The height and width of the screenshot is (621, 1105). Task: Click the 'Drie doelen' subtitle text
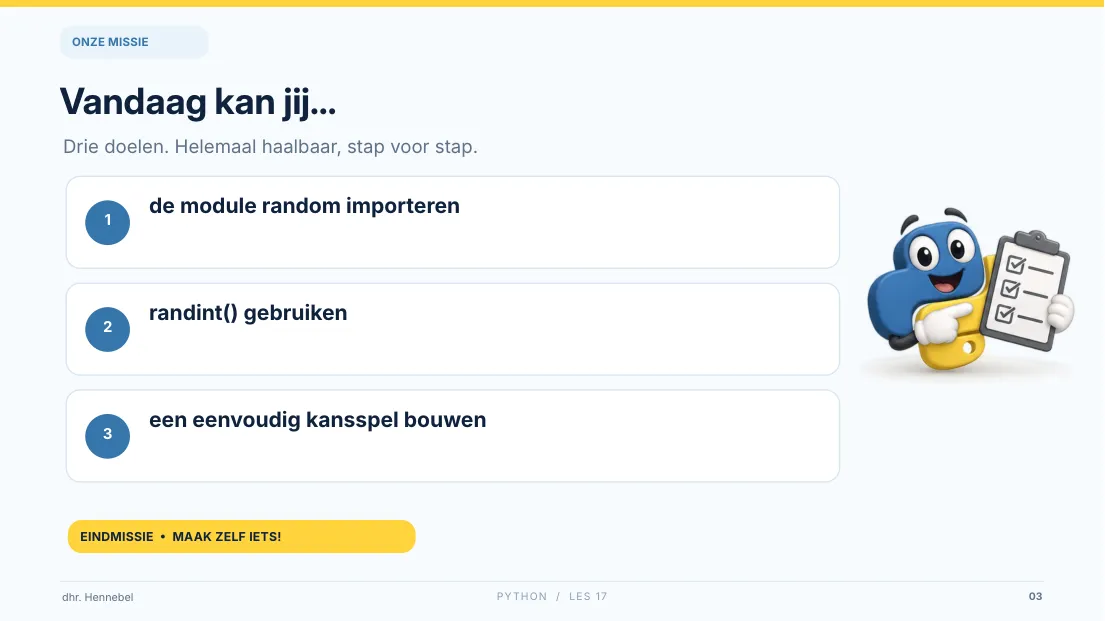[x=270, y=147]
